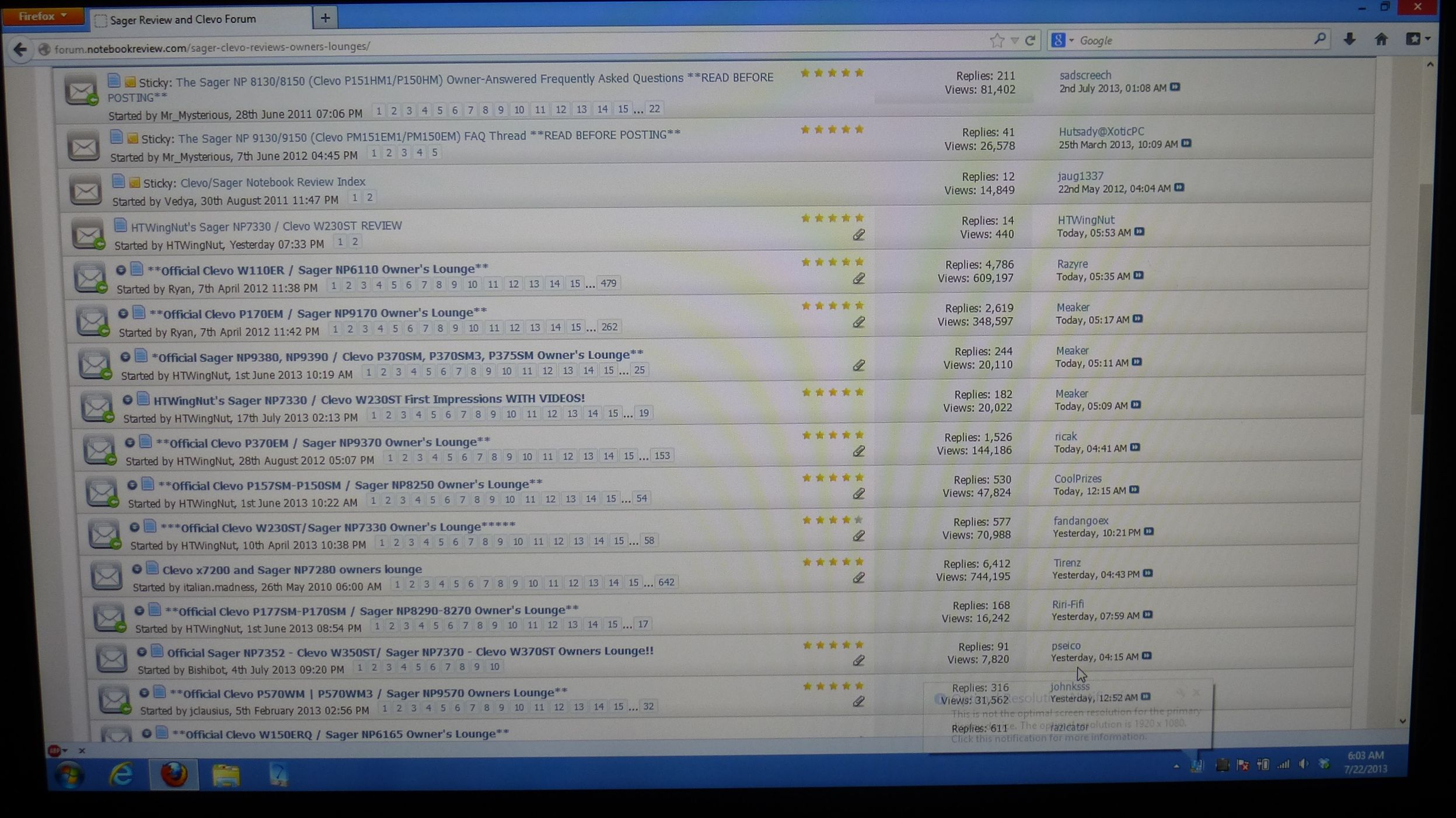Reload the page with refresh icon
The height and width of the screenshot is (818, 1456).
pos(1031,40)
